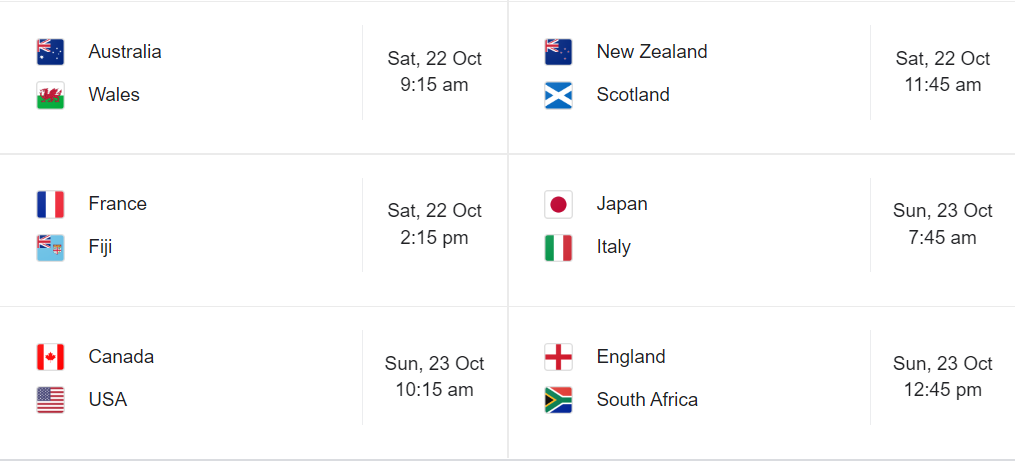Select the South Africa team name
1015x461 pixels.
[647, 400]
